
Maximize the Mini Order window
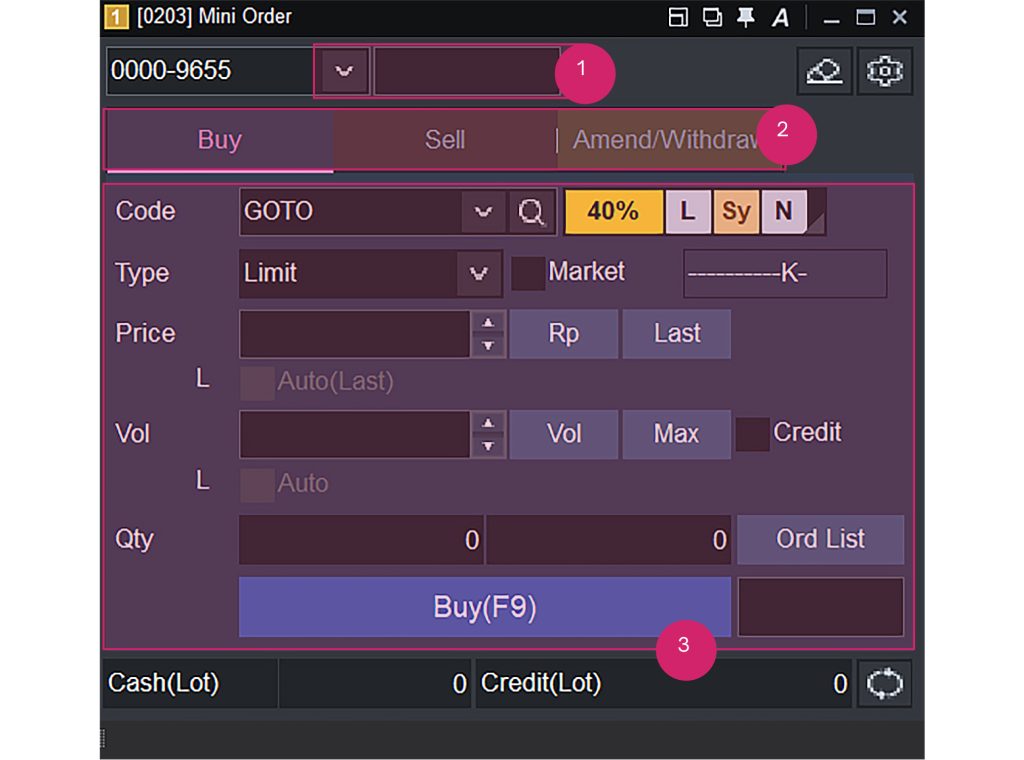click(865, 17)
